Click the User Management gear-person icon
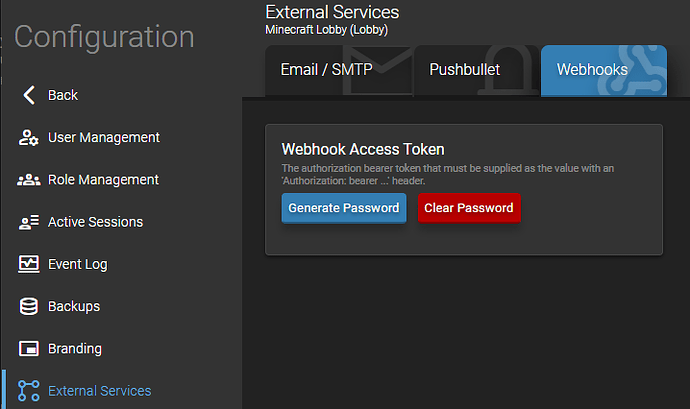 (29, 138)
